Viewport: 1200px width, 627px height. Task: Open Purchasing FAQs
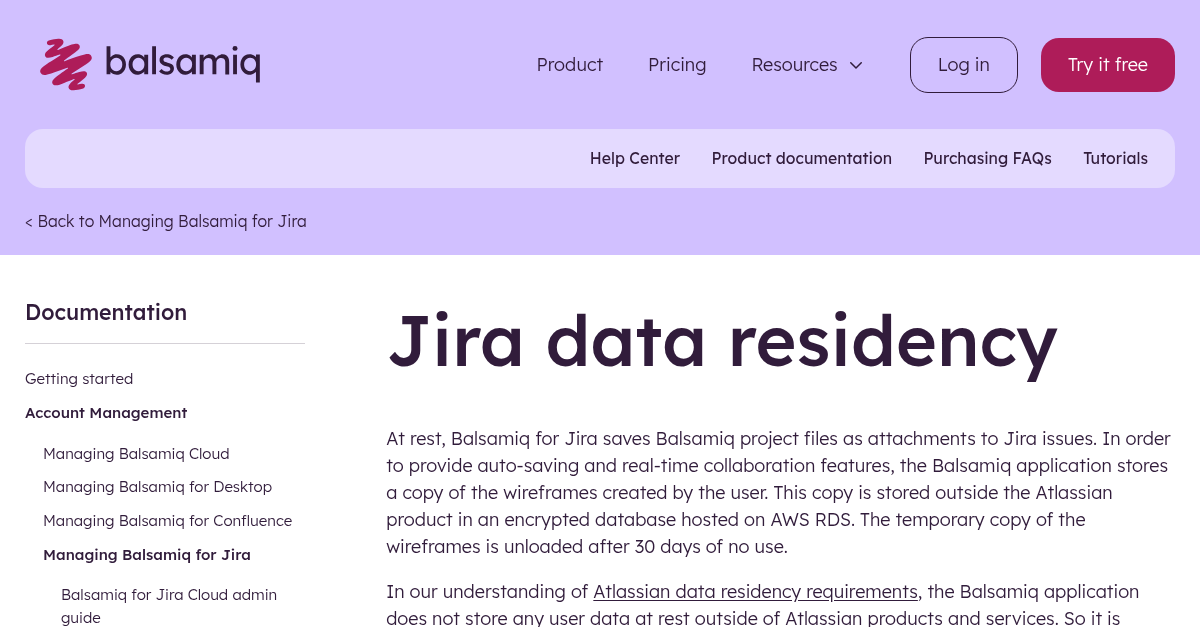click(x=987, y=158)
